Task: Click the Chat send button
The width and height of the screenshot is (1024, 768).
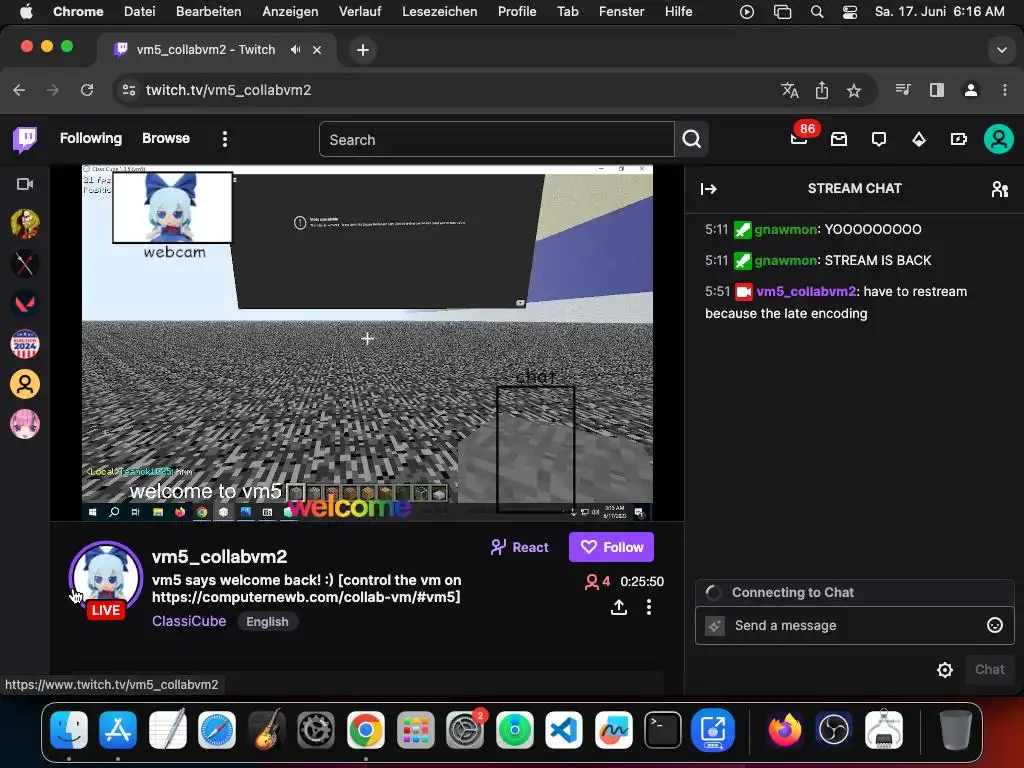Action: coord(989,669)
